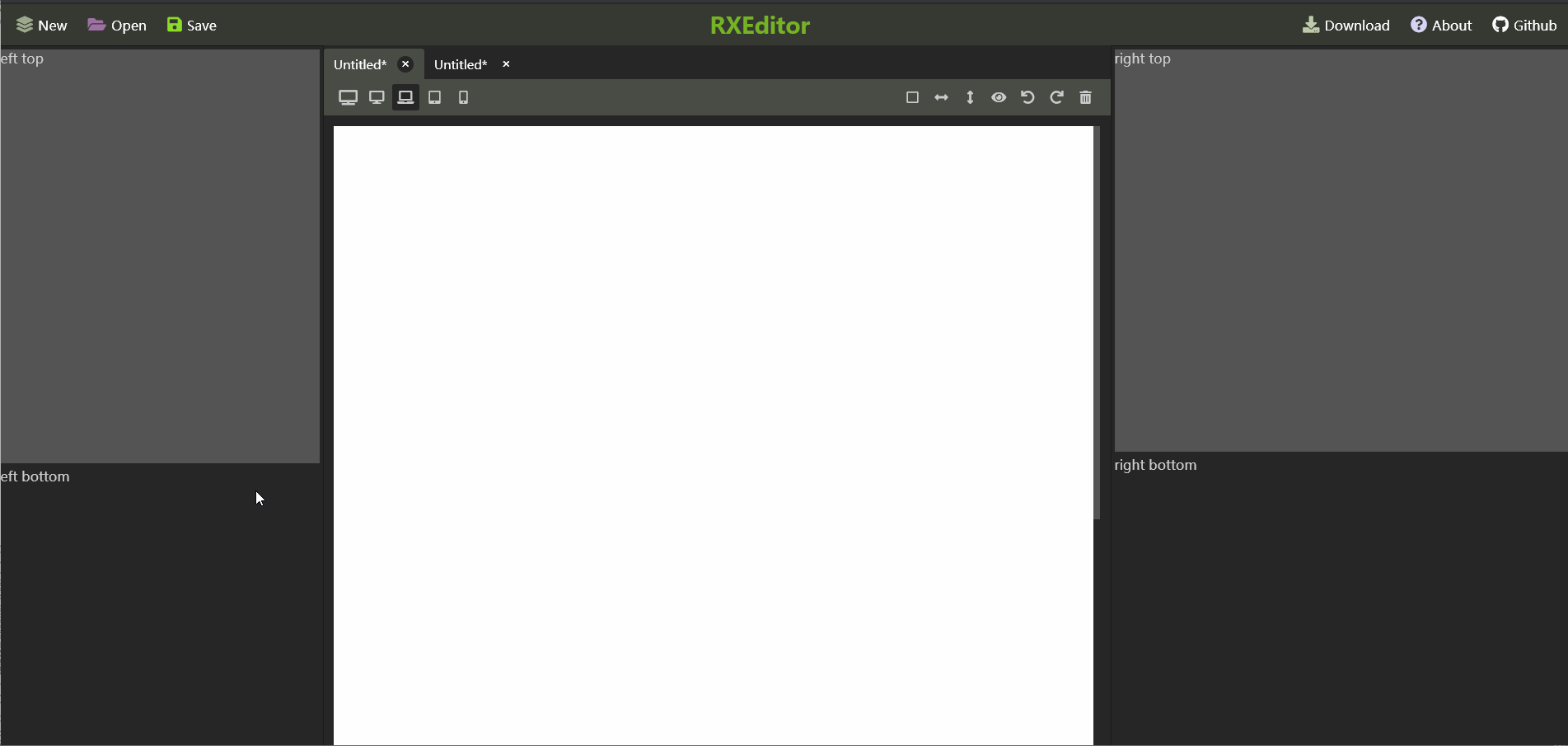Toggle the square outline icon in toolbar

point(912,97)
